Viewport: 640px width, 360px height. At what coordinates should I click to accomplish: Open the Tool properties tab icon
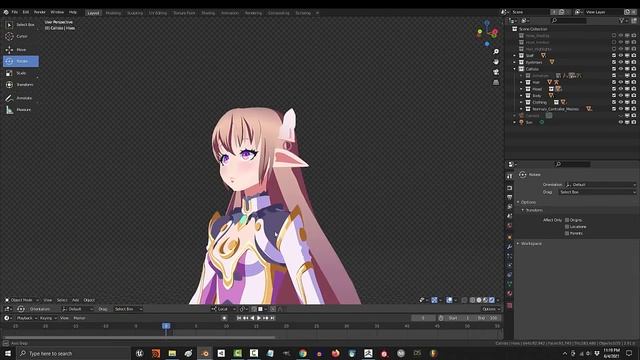(x=509, y=176)
